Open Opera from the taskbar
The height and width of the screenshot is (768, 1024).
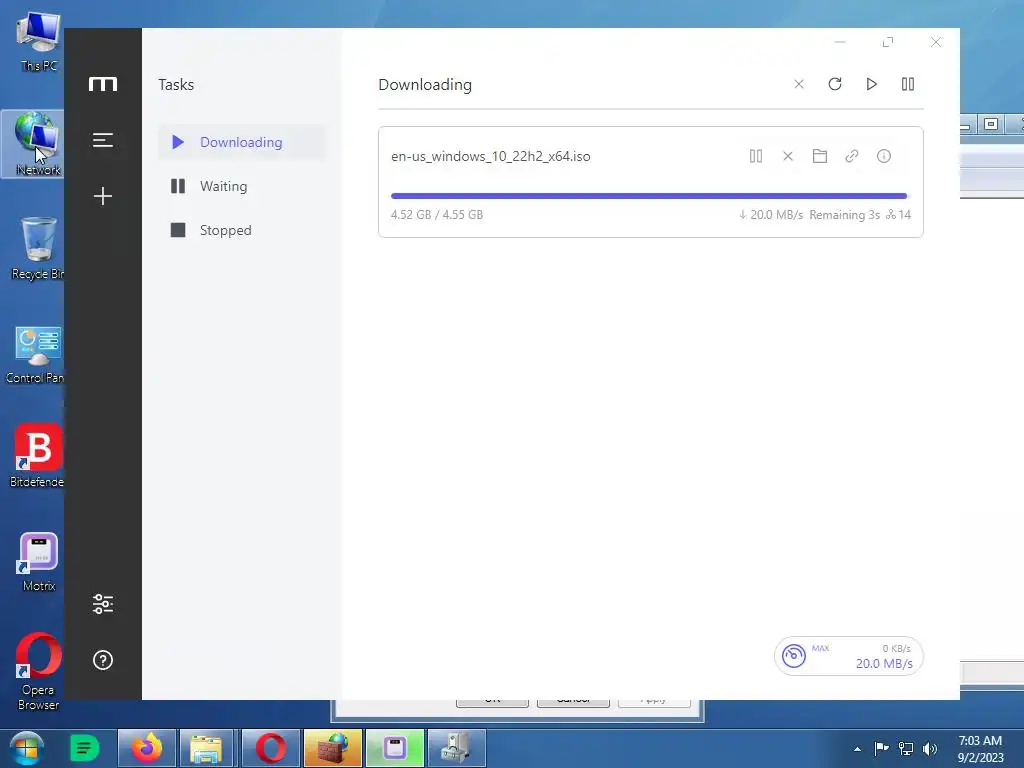270,748
